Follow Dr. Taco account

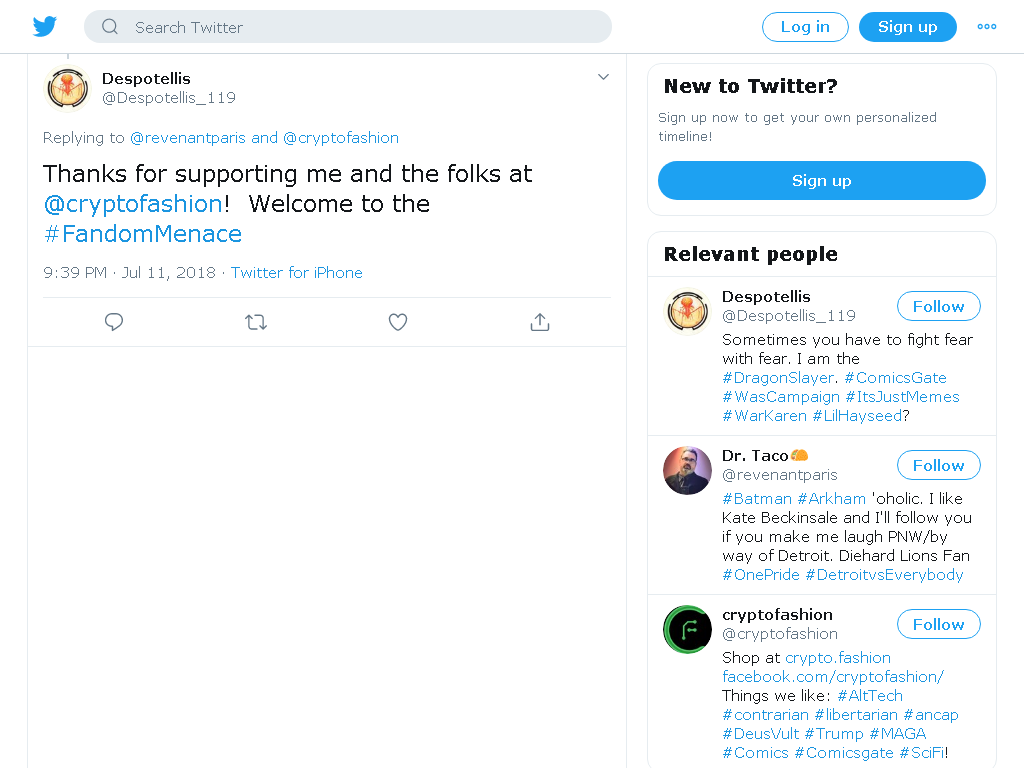tap(938, 466)
